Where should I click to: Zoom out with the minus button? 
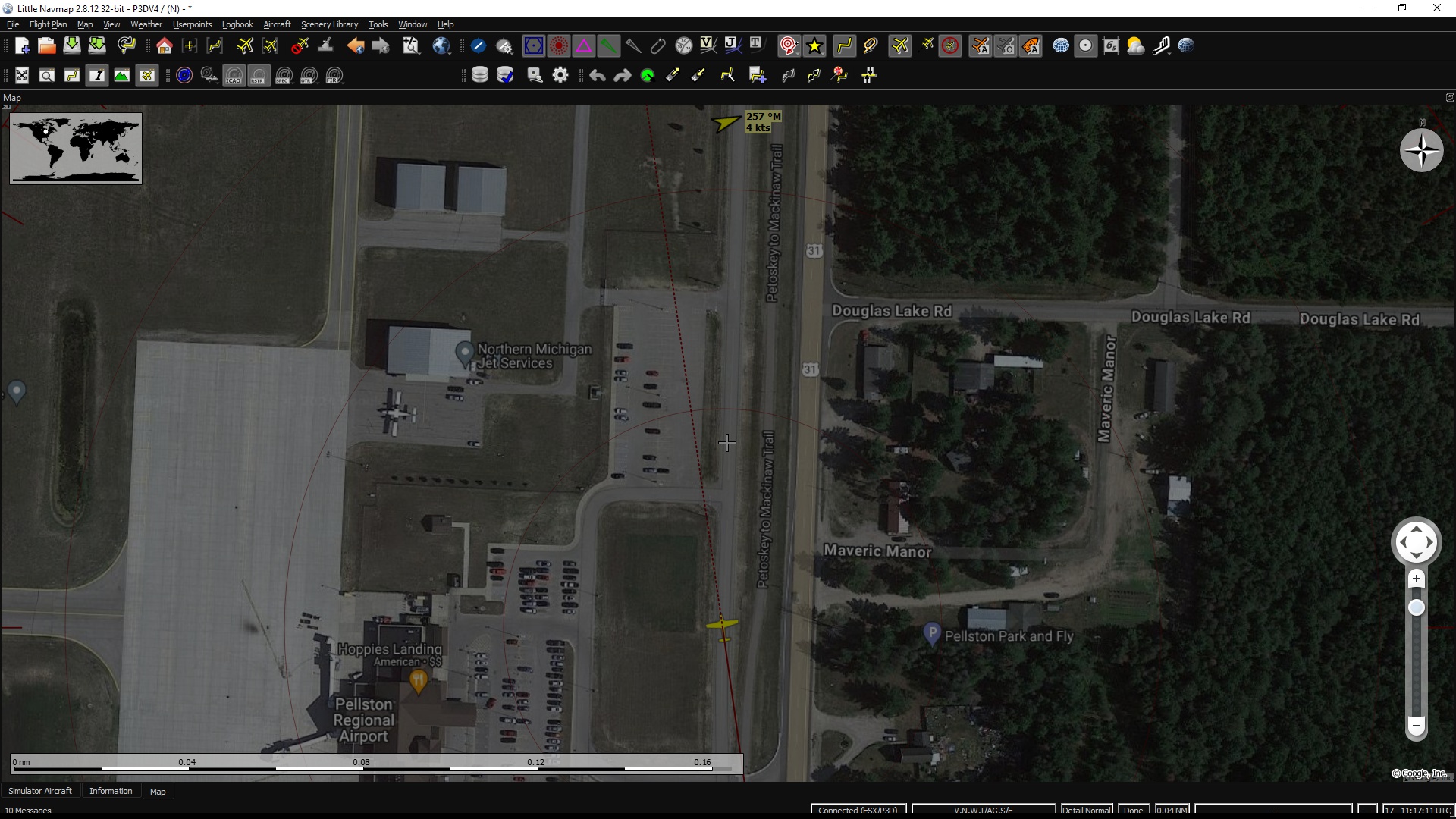click(1416, 726)
